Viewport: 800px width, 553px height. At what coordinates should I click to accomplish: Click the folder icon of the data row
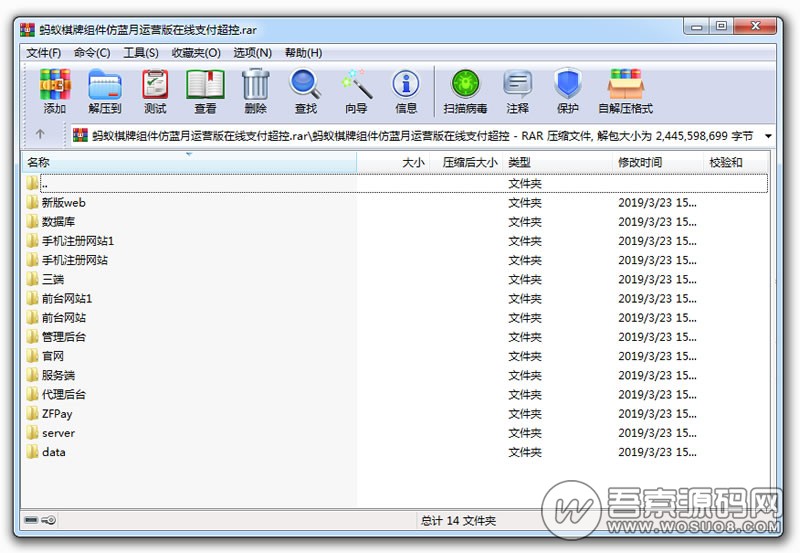(32, 451)
